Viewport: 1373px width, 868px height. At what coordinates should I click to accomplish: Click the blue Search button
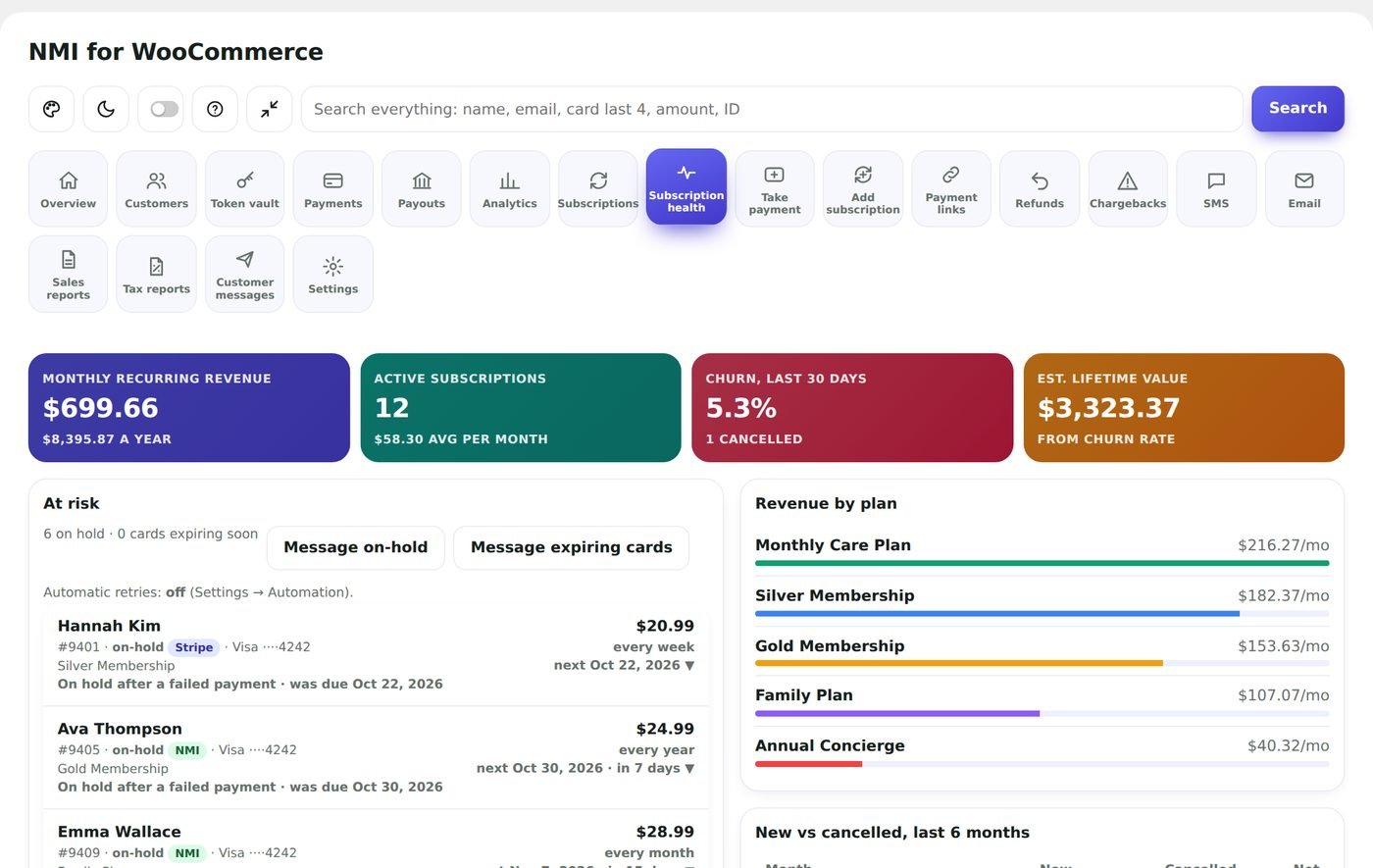click(1297, 109)
